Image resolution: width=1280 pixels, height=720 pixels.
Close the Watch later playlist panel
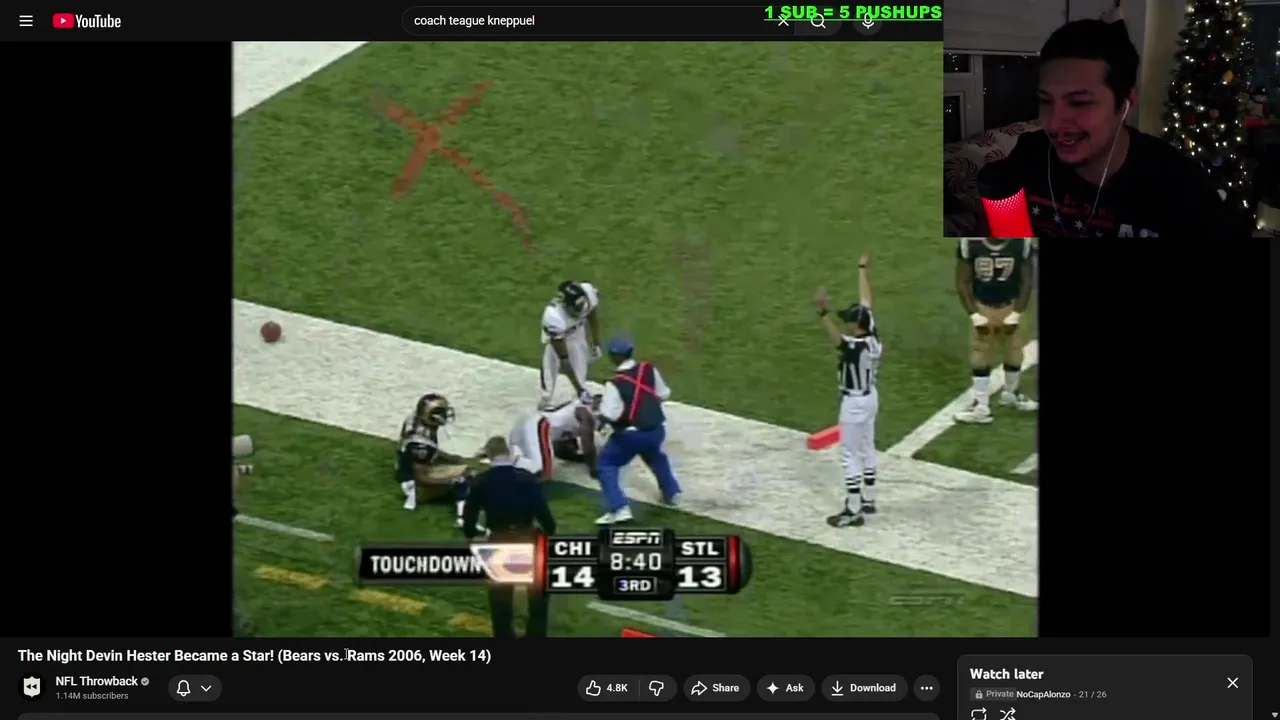[x=1232, y=683]
